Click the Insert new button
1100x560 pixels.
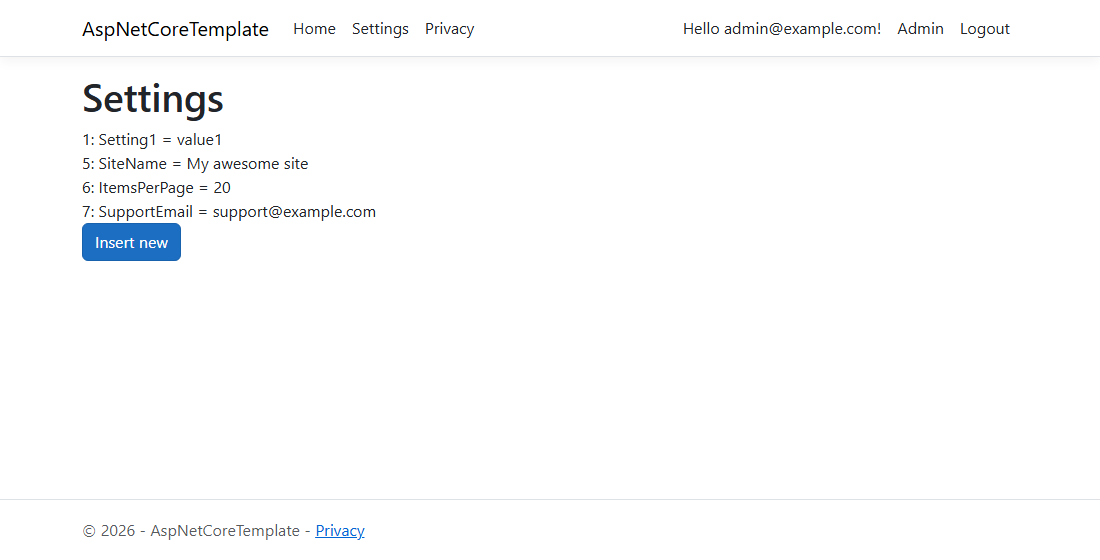pyautogui.click(x=131, y=242)
